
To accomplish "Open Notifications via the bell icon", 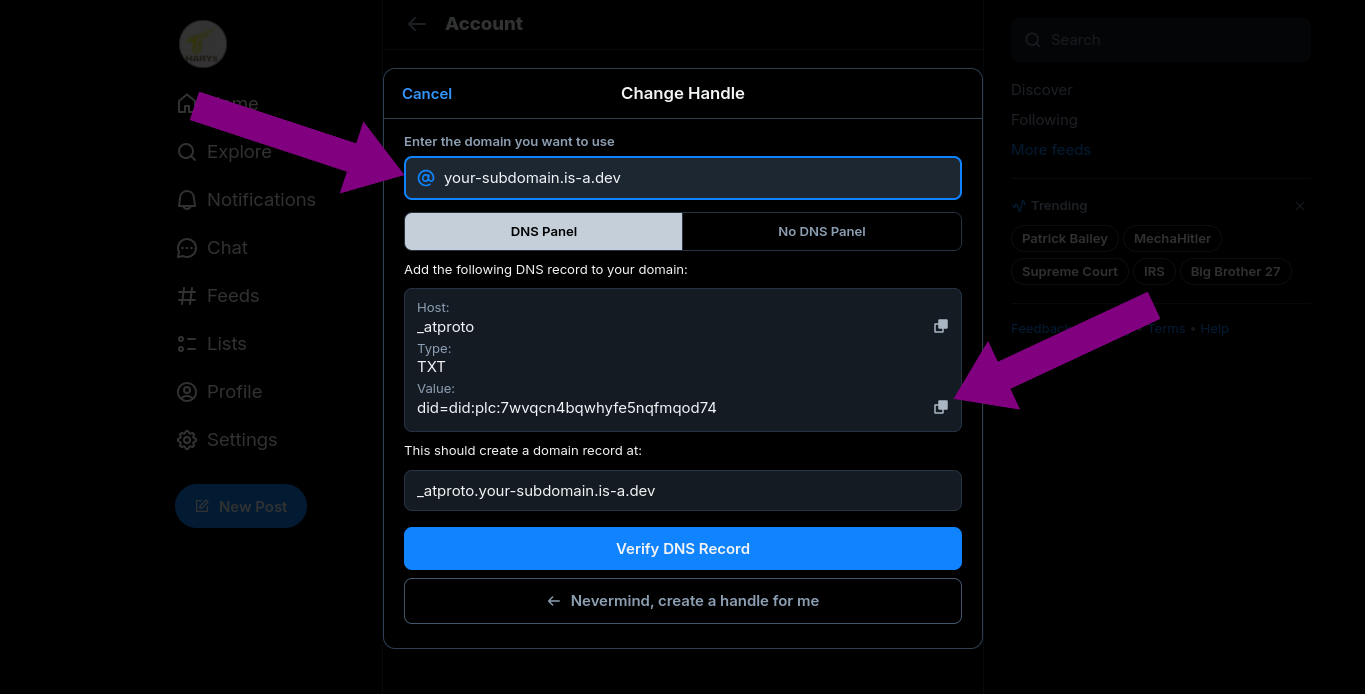I will [x=187, y=200].
